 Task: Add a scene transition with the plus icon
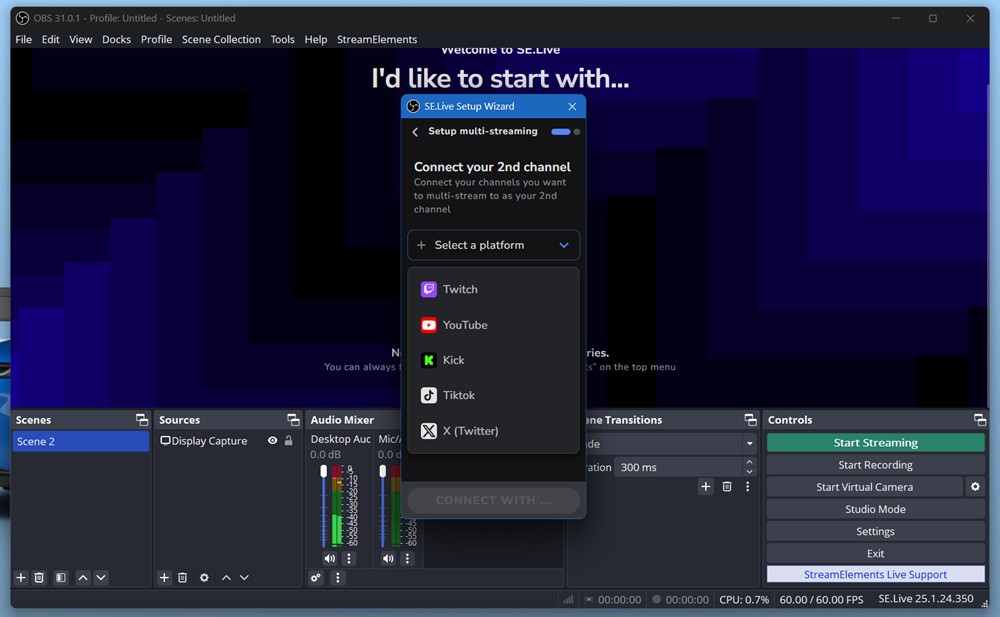point(706,486)
